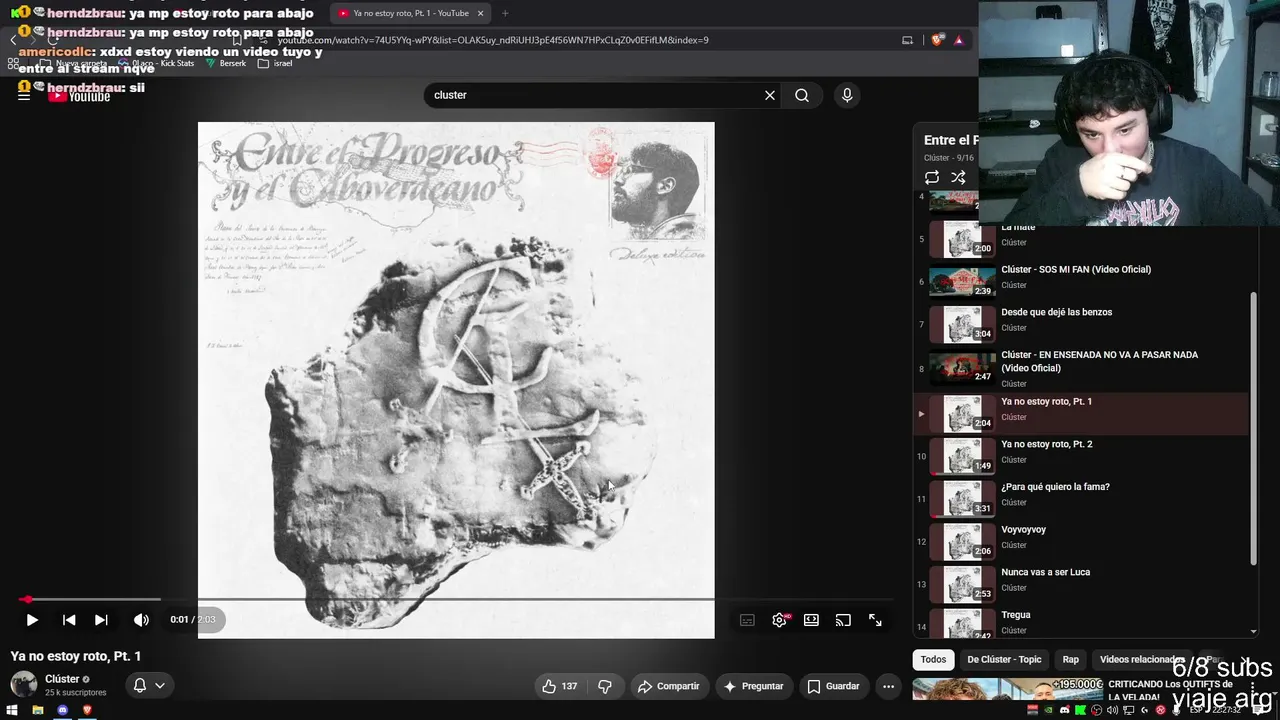1280x720 pixels.
Task: Click the Preguntar button
Action: 754,686
